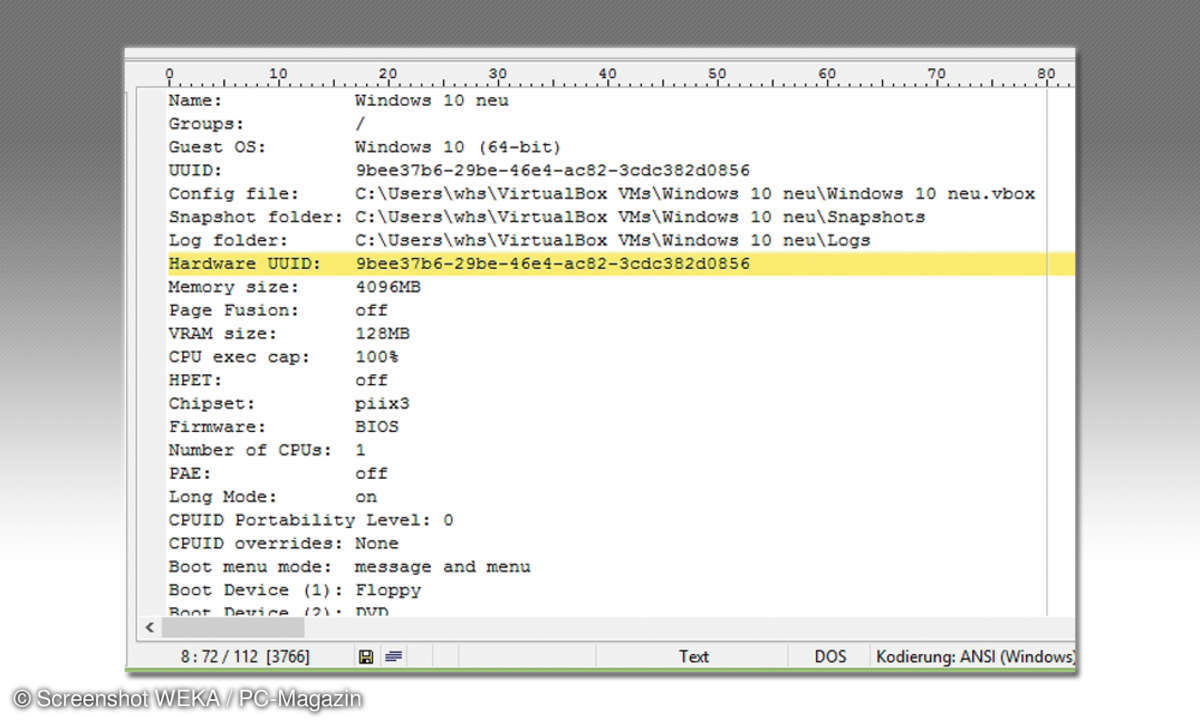The height and width of the screenshot is (720, 1200).
Task: Click the 'Text' file type status field
Action: click(693, 657)
